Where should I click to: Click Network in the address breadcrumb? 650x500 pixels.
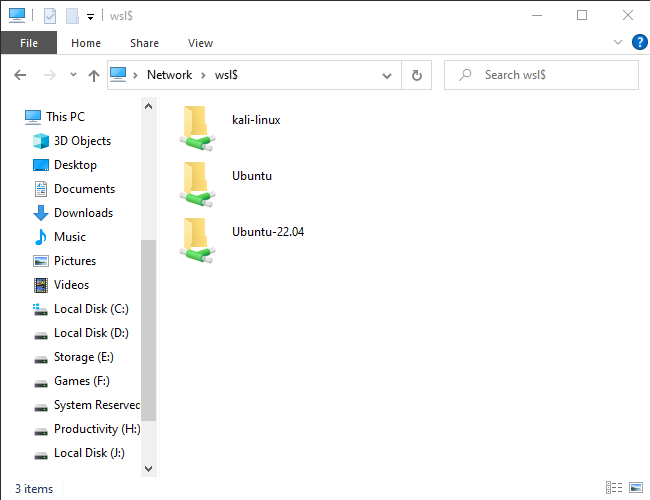pyautogui.click(x=170, y=75)
